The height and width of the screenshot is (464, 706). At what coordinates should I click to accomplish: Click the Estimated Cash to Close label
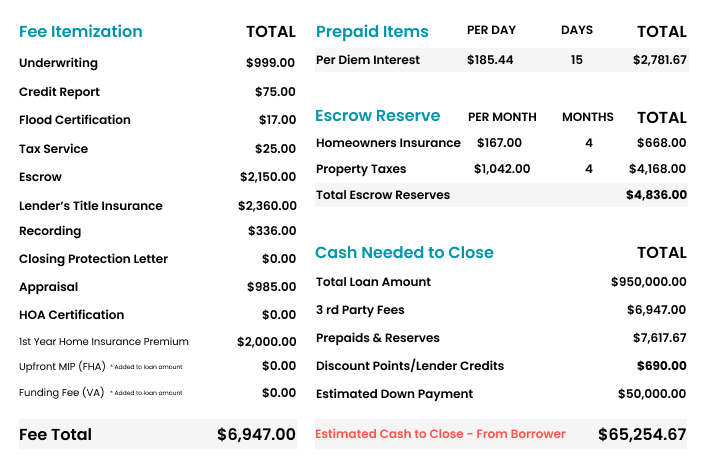pyautogui.click(x=440, y=434)
